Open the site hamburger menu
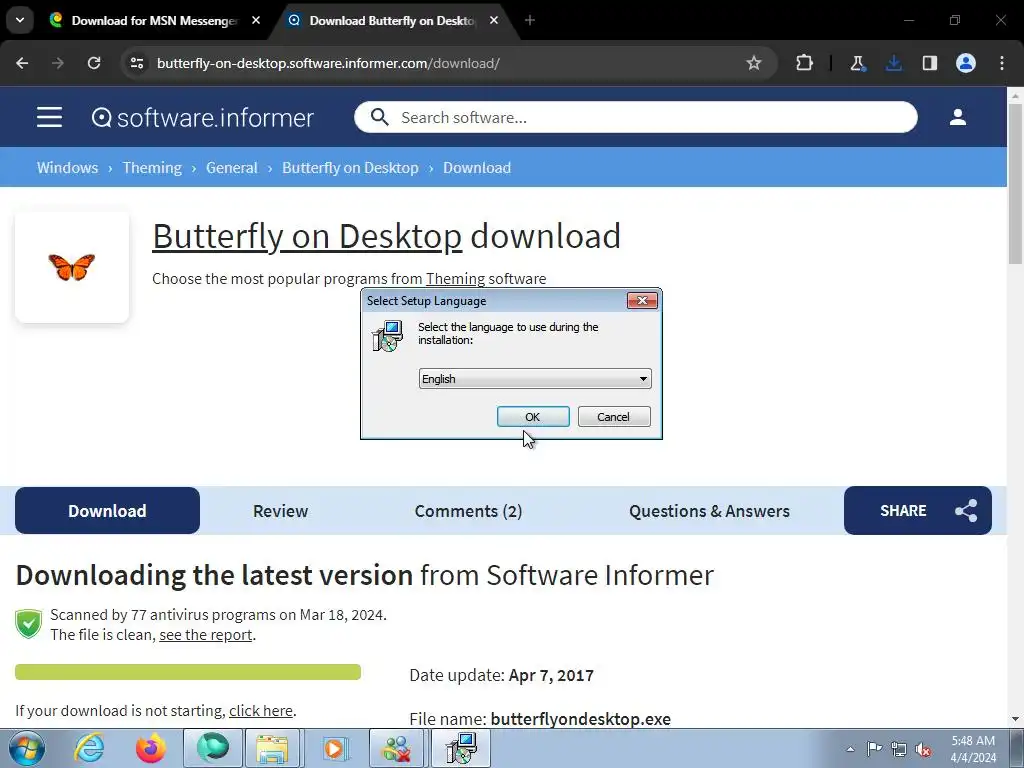Viewport: 1024px width, 768px height. coord(50,118)
